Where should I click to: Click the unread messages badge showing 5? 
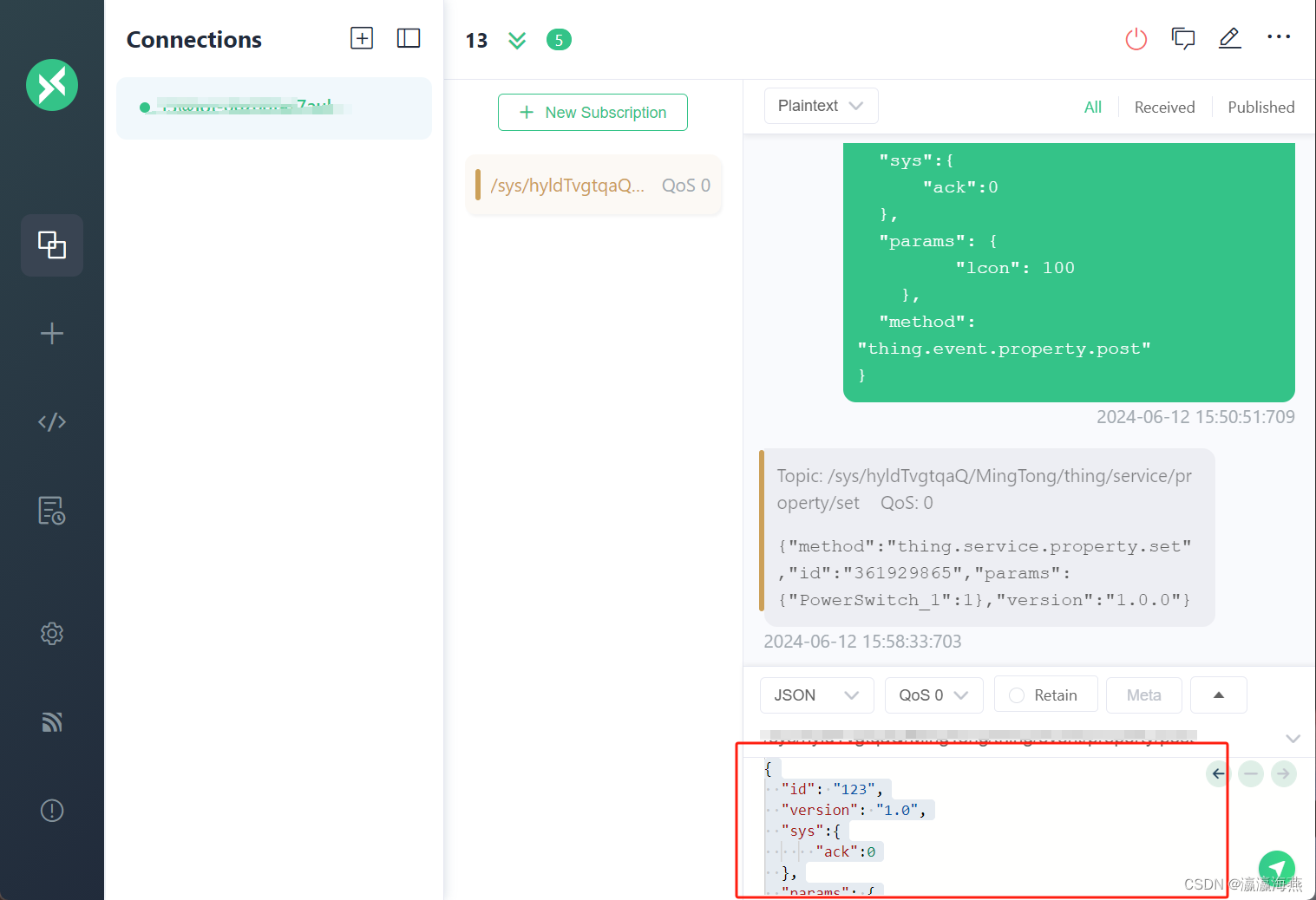point(559,40)
